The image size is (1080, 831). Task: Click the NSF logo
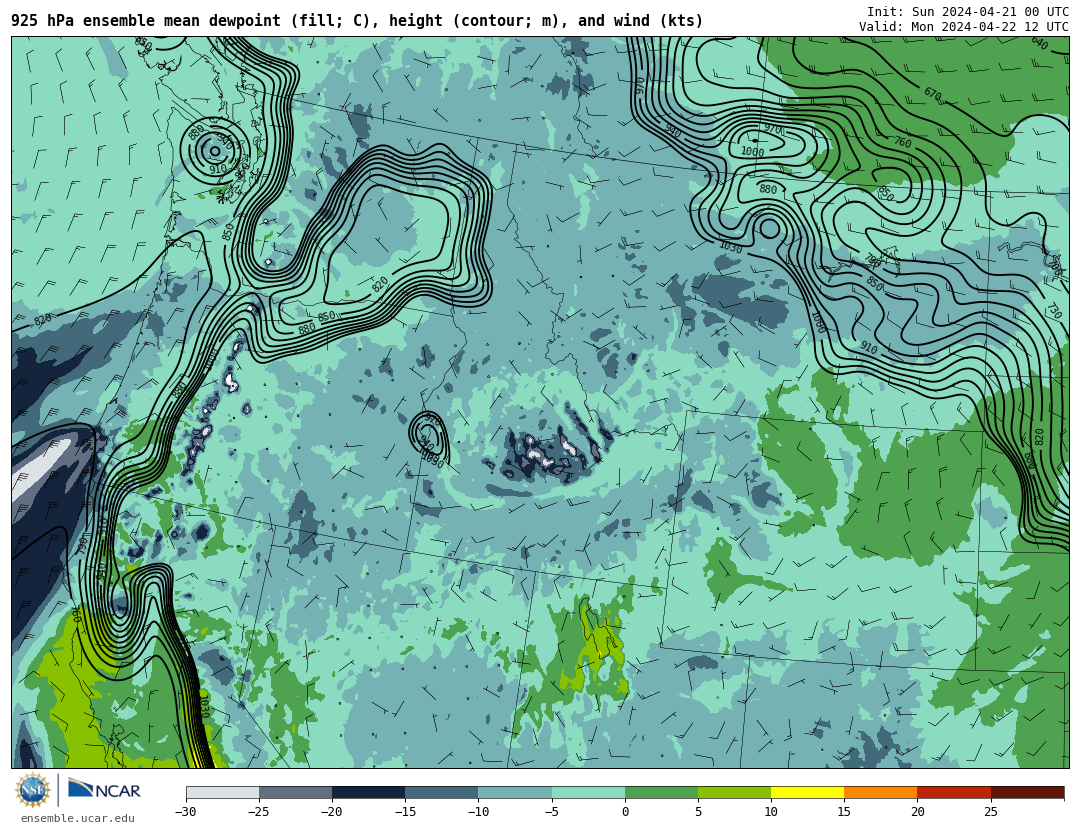pos(33,790)
